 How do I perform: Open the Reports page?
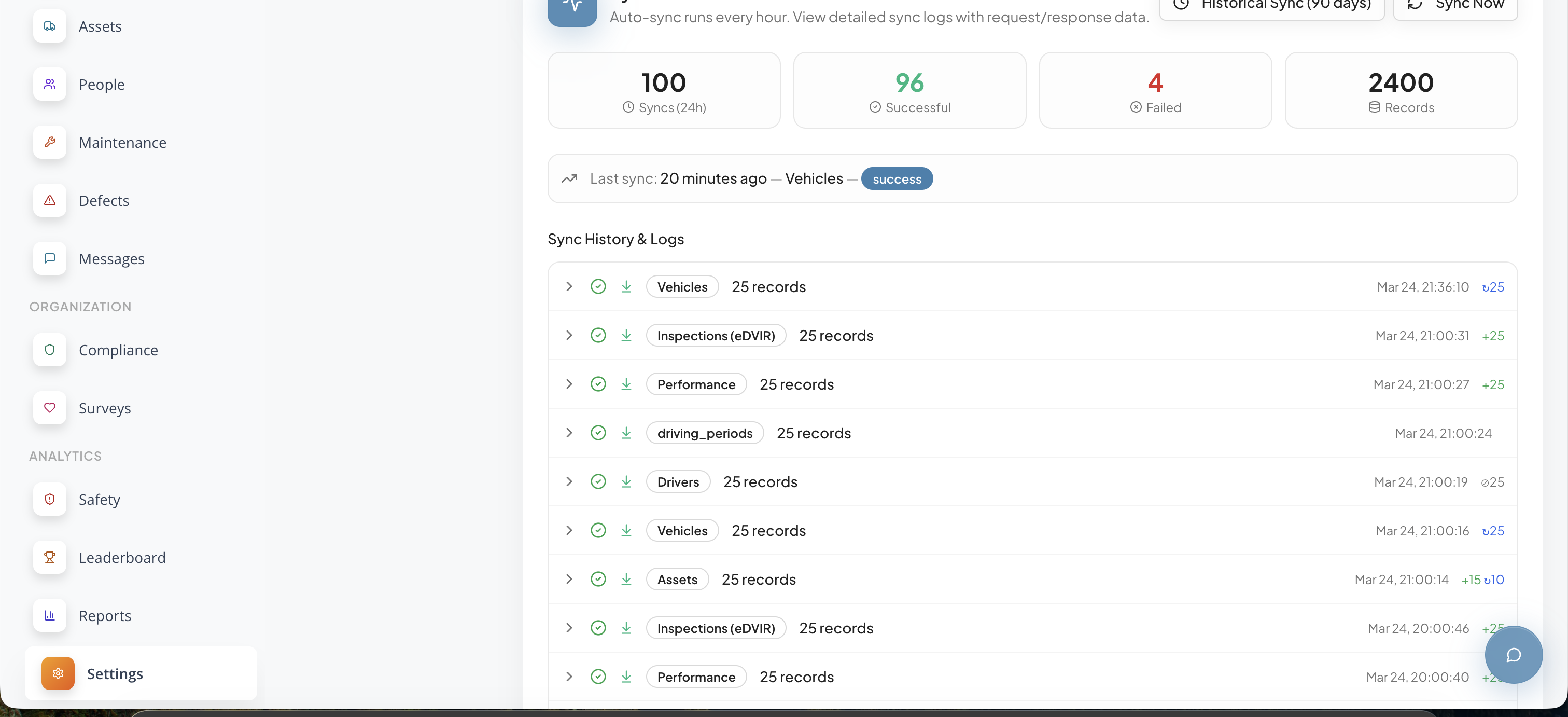pyautogui.click(x=105, y=616)
